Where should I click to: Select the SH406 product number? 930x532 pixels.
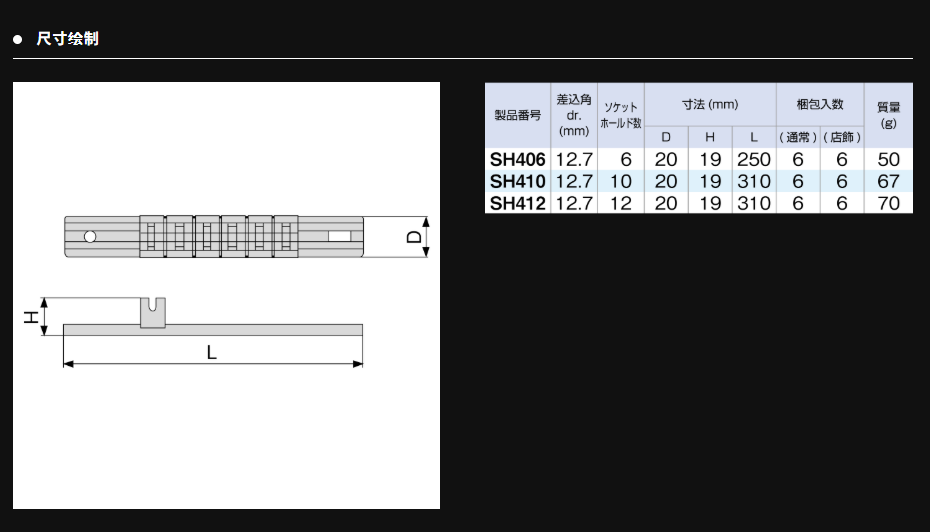tap(517, 159)
